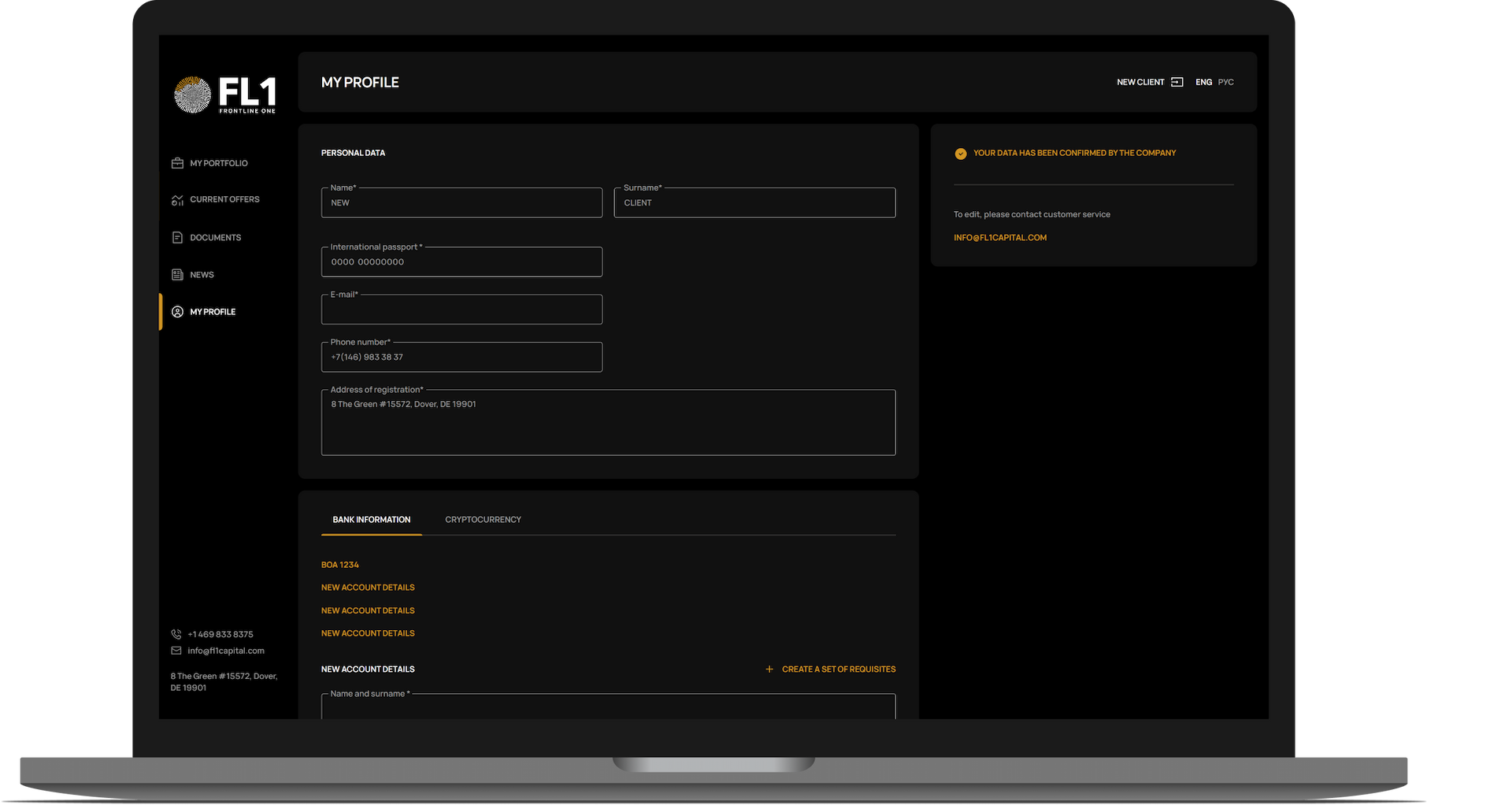
Task: Click the FL1 Frontline One logo
Action: click(224, 95)
